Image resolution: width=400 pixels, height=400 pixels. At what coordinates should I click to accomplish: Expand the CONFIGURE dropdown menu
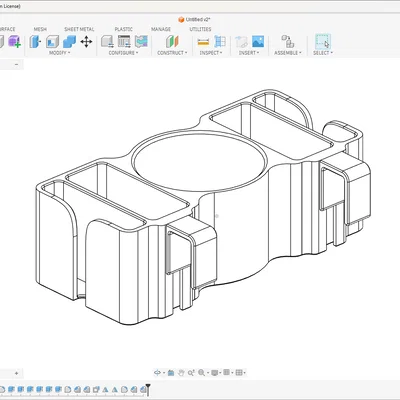pos(123,53)
